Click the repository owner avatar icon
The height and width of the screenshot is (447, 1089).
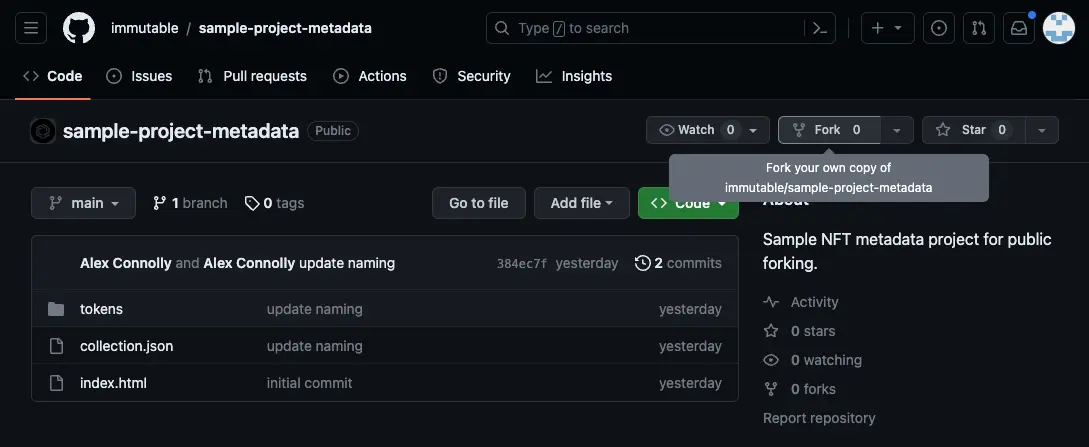[43, 130]
